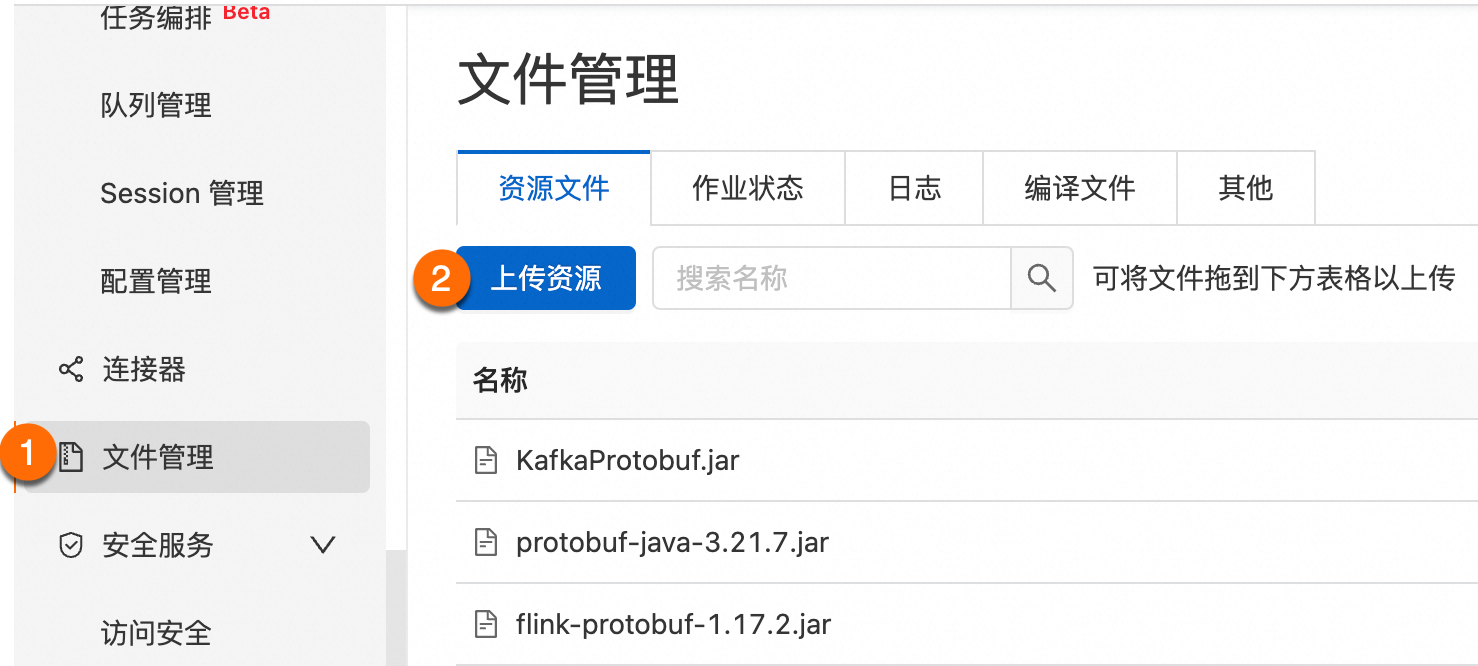1478x666 pixels.
Task: Open 队列管理 in the sidebar
Action: point(156,106)
